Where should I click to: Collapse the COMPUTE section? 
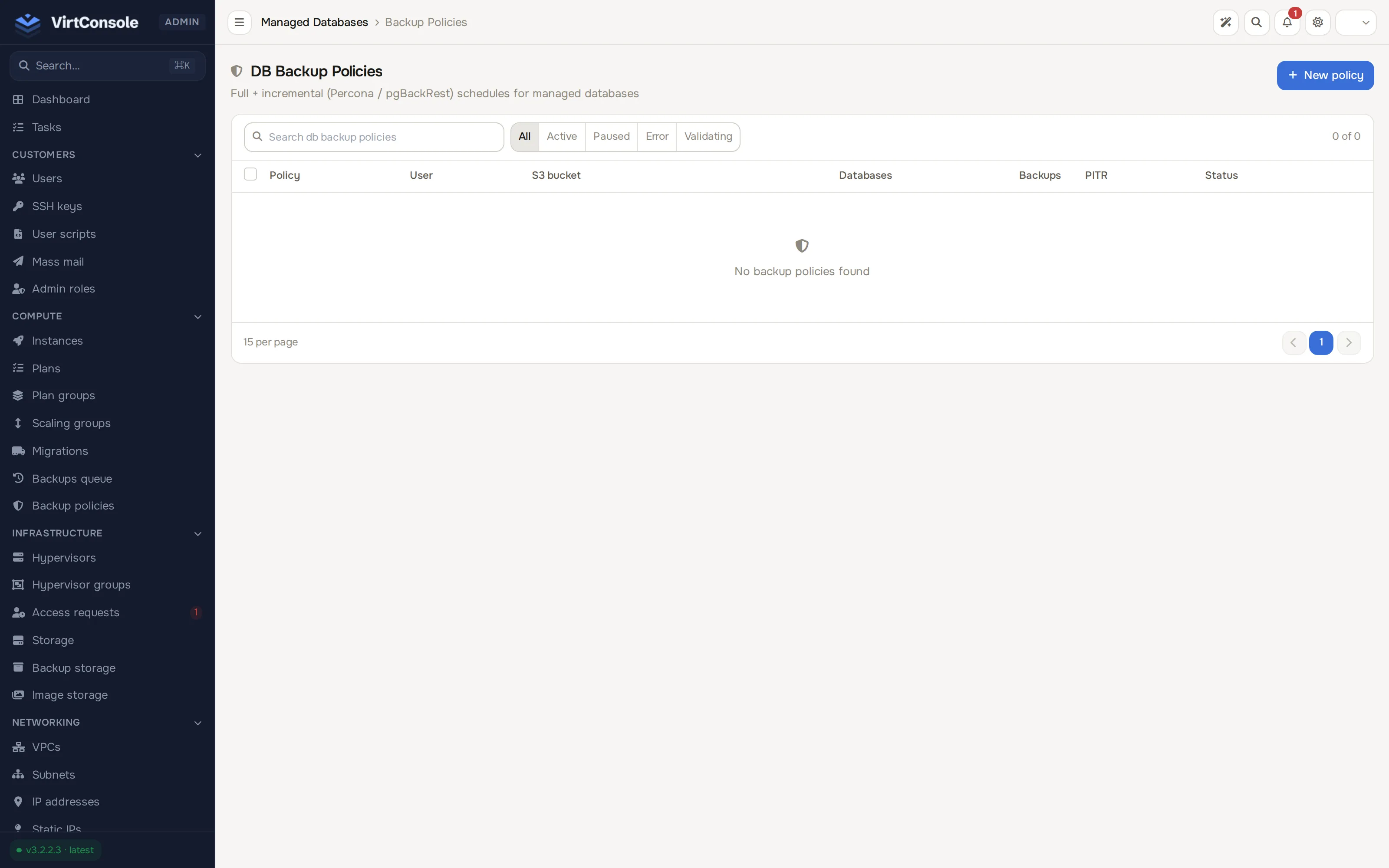(x=107, y=316)
